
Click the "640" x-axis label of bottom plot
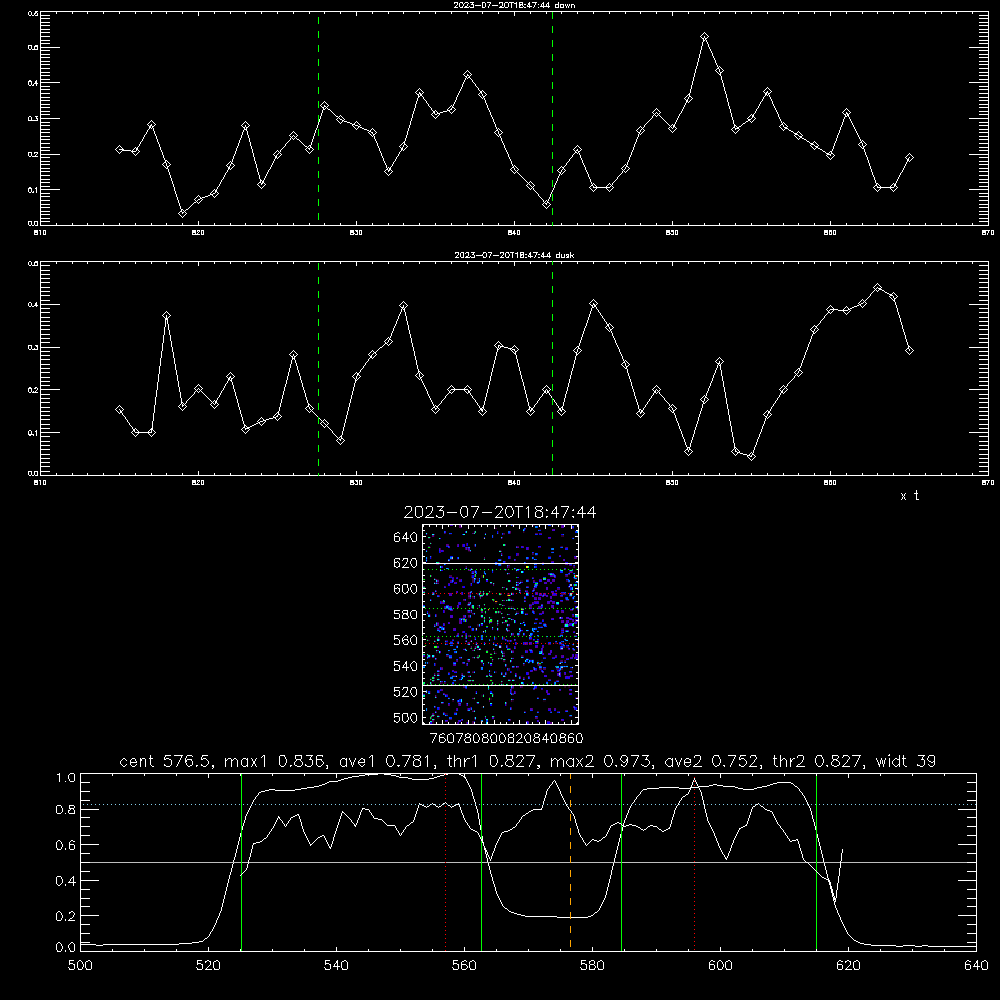(976, 966)
